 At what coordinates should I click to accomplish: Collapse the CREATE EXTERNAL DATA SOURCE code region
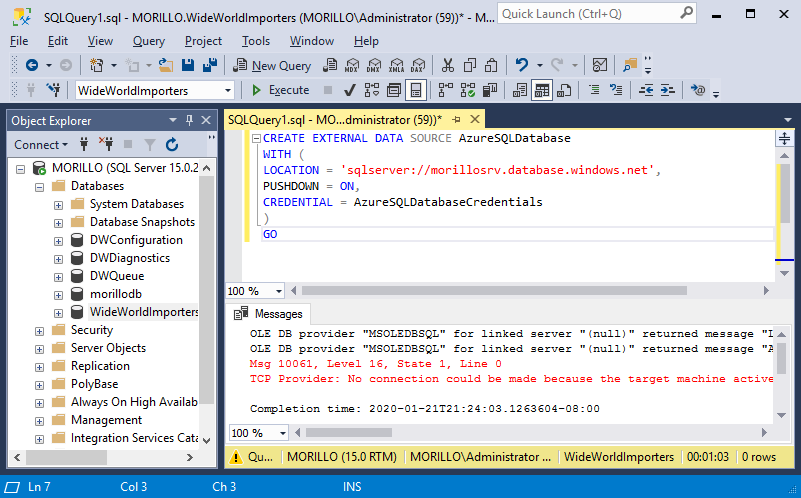coord(257,138)
